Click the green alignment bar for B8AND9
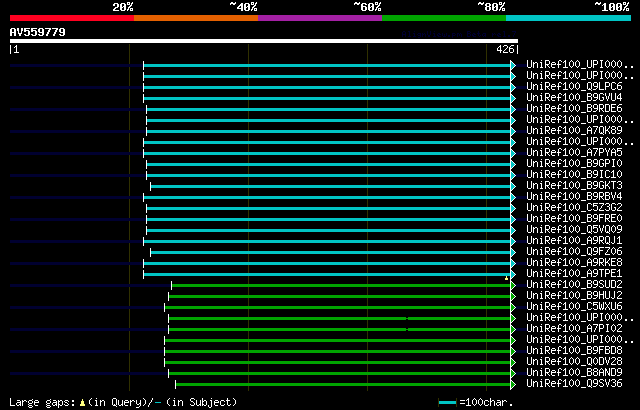640x410 pixels. coord(340,374)
